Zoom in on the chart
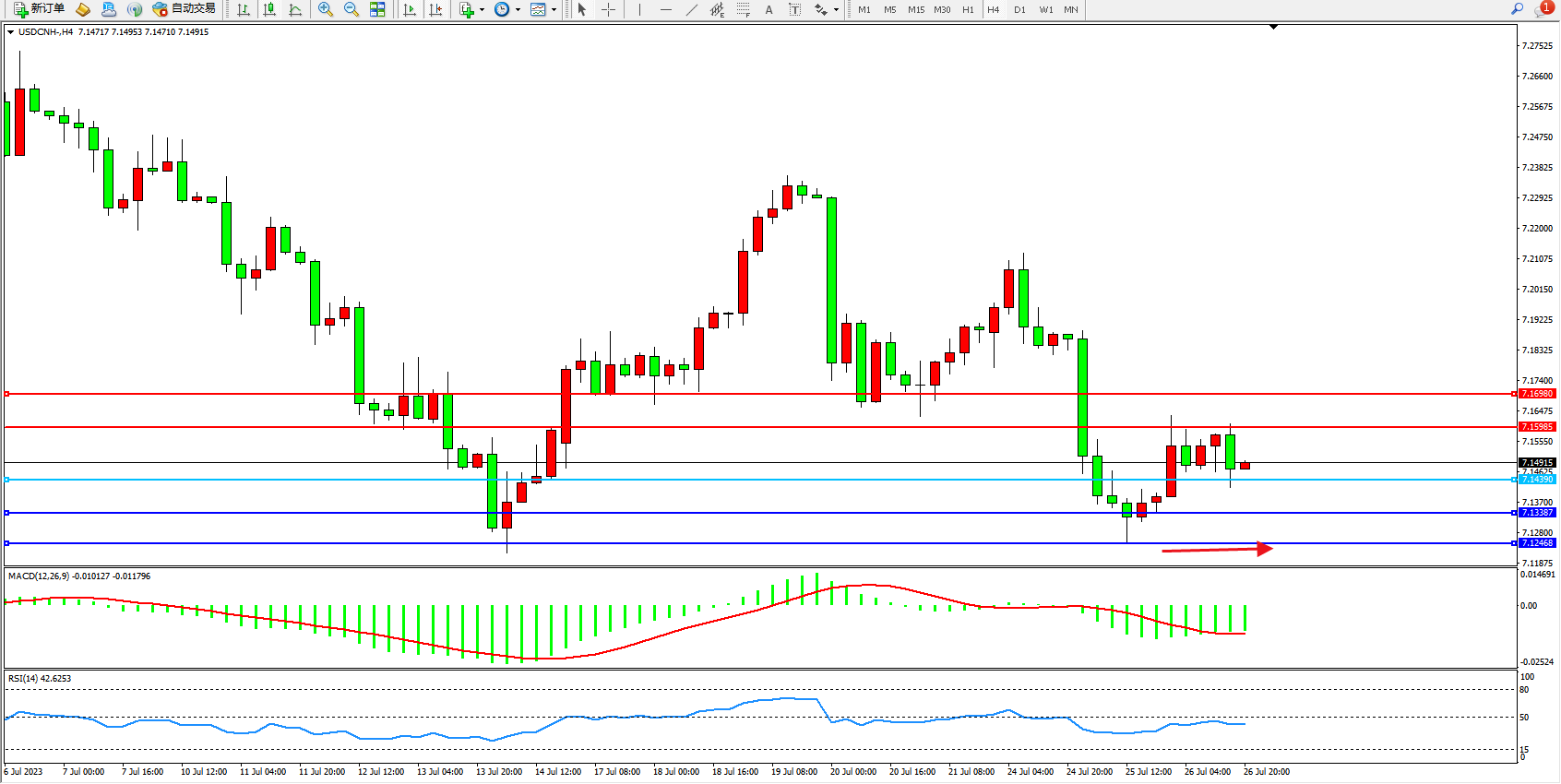This screenshot has height=784, width=1561. click(326, 9)
